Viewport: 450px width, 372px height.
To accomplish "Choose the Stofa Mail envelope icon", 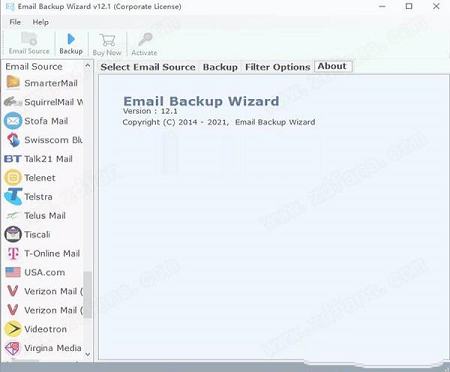I will coord(13,120).
